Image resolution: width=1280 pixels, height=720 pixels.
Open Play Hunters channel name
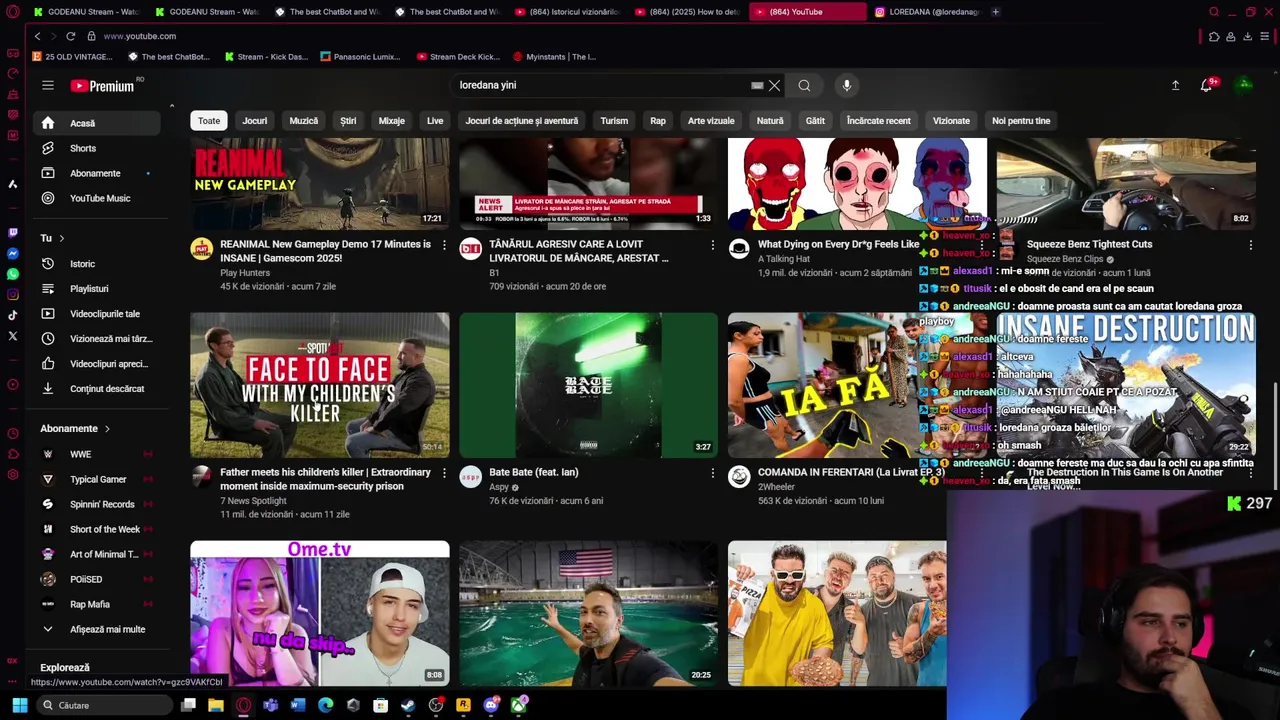(x=245, y=273)
